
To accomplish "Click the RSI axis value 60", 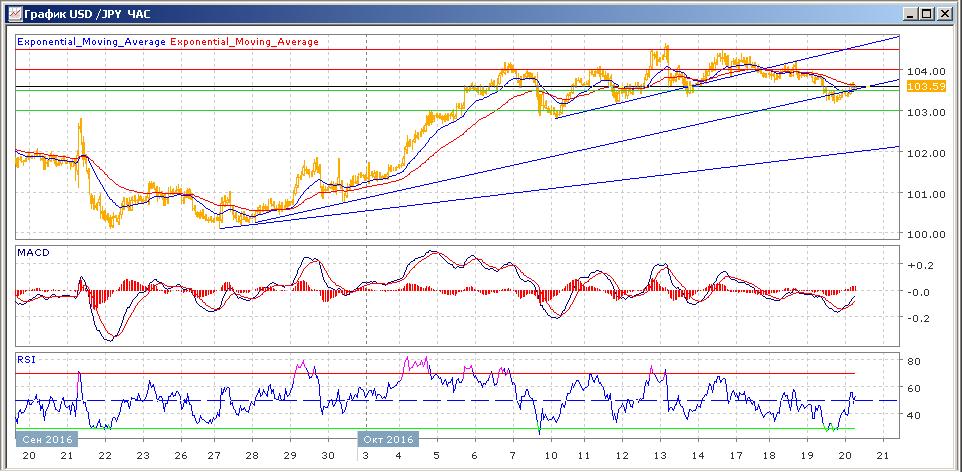I will coord(915,388).
